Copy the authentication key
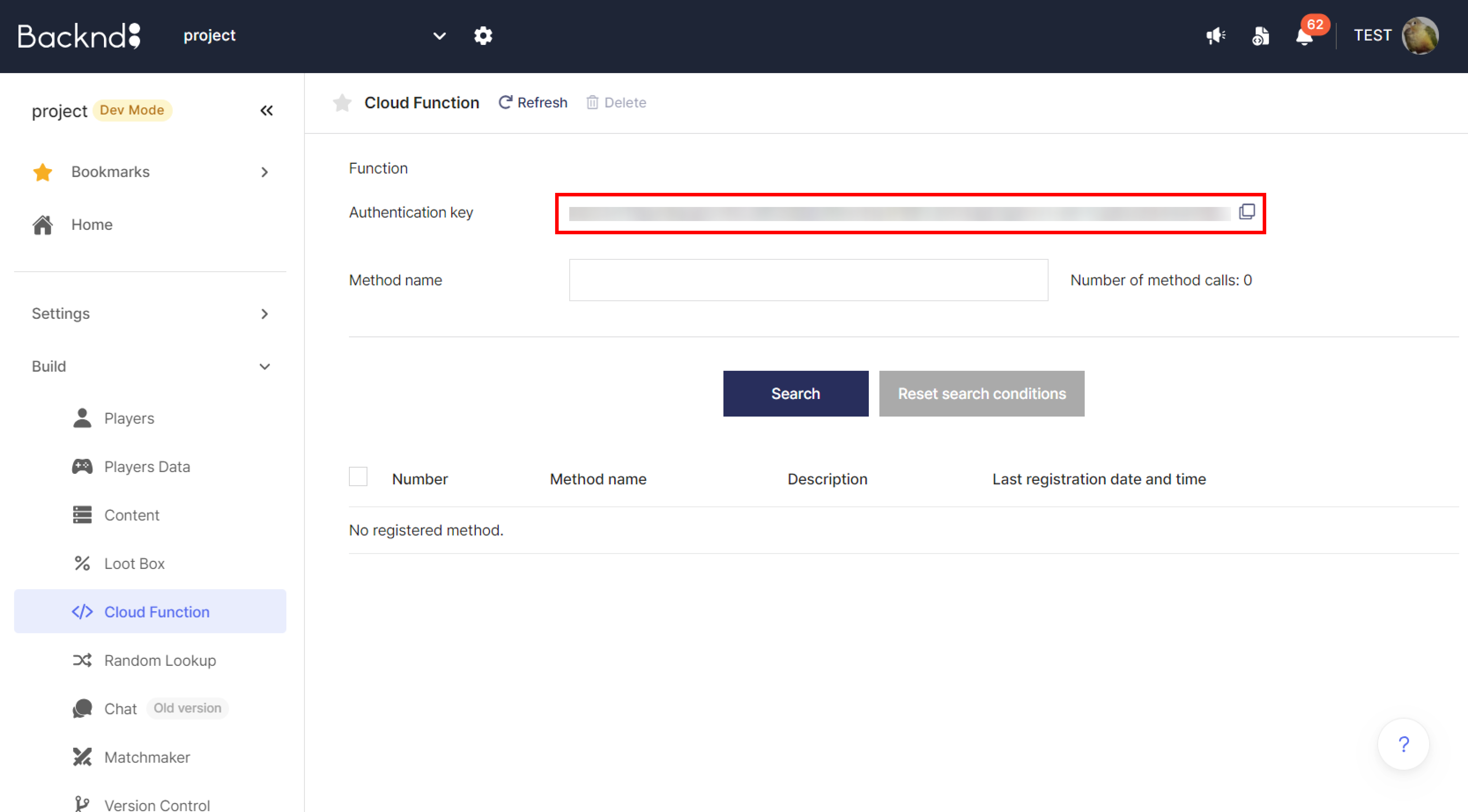Viewport: 1468px width, 812px height. click(x=1246, y=212)
